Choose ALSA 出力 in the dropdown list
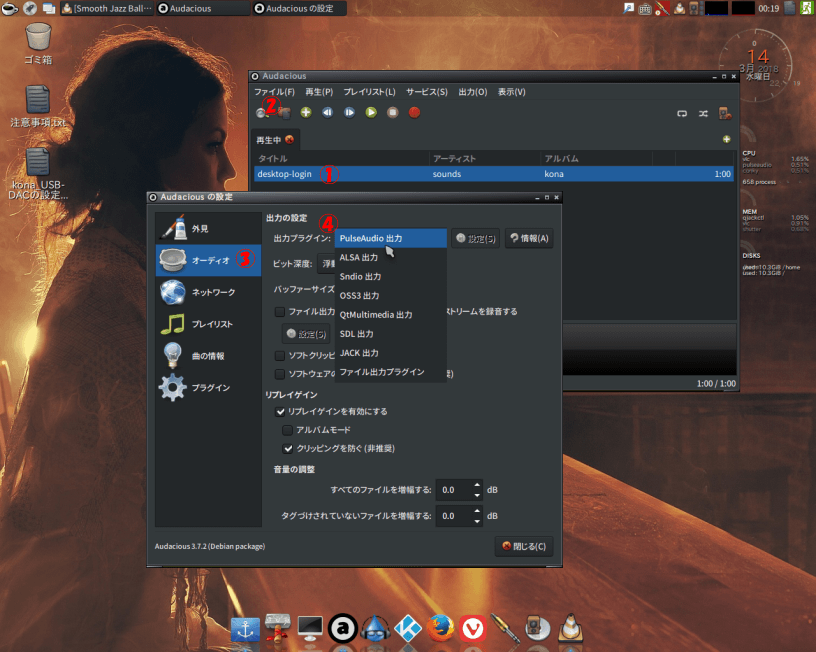The height and width of the screenshot is (652, 816). point(391,258)
